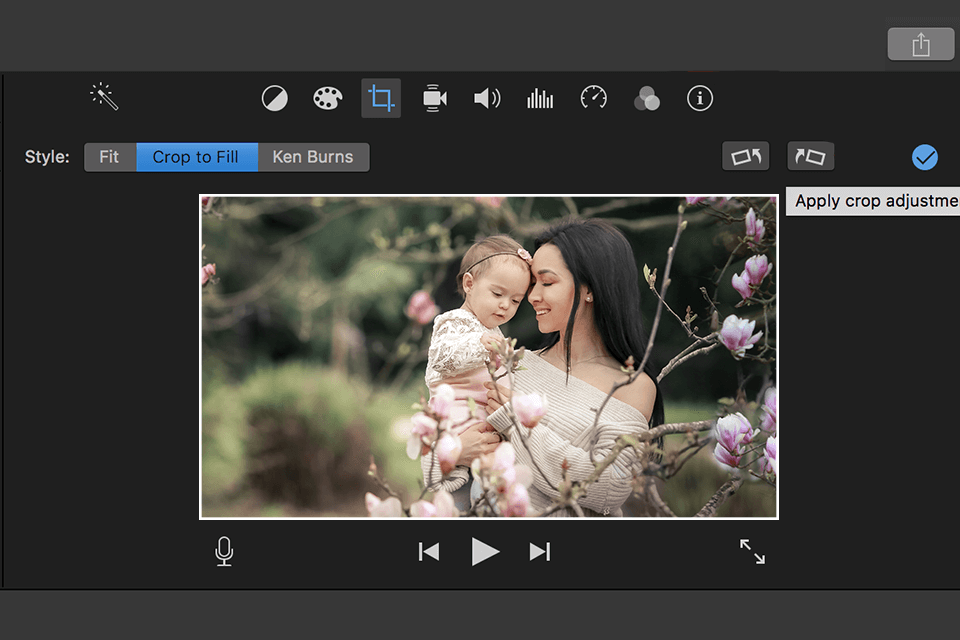960x640 pixels.
Task: Click the magic wand auto-enhance icon
Action: [x=104, y=97]
